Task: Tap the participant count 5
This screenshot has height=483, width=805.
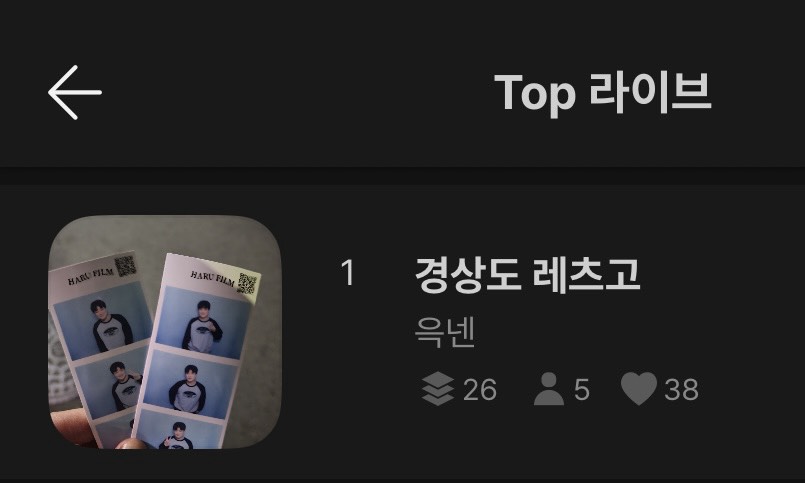Action: [x=582, y=390]
